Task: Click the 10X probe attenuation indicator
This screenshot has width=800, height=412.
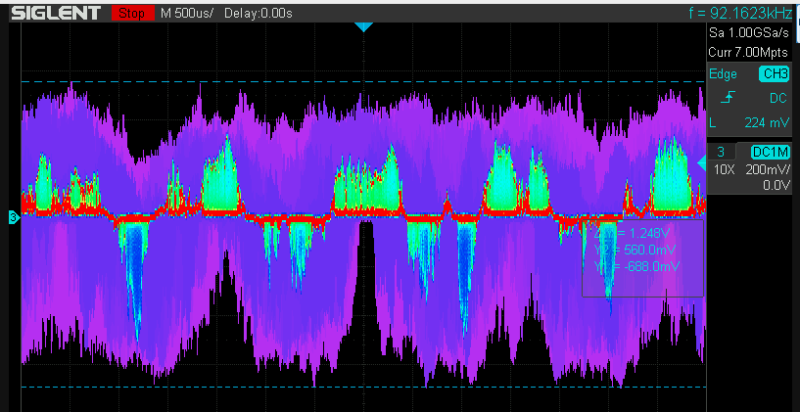Action: click(x=723, y=169)
